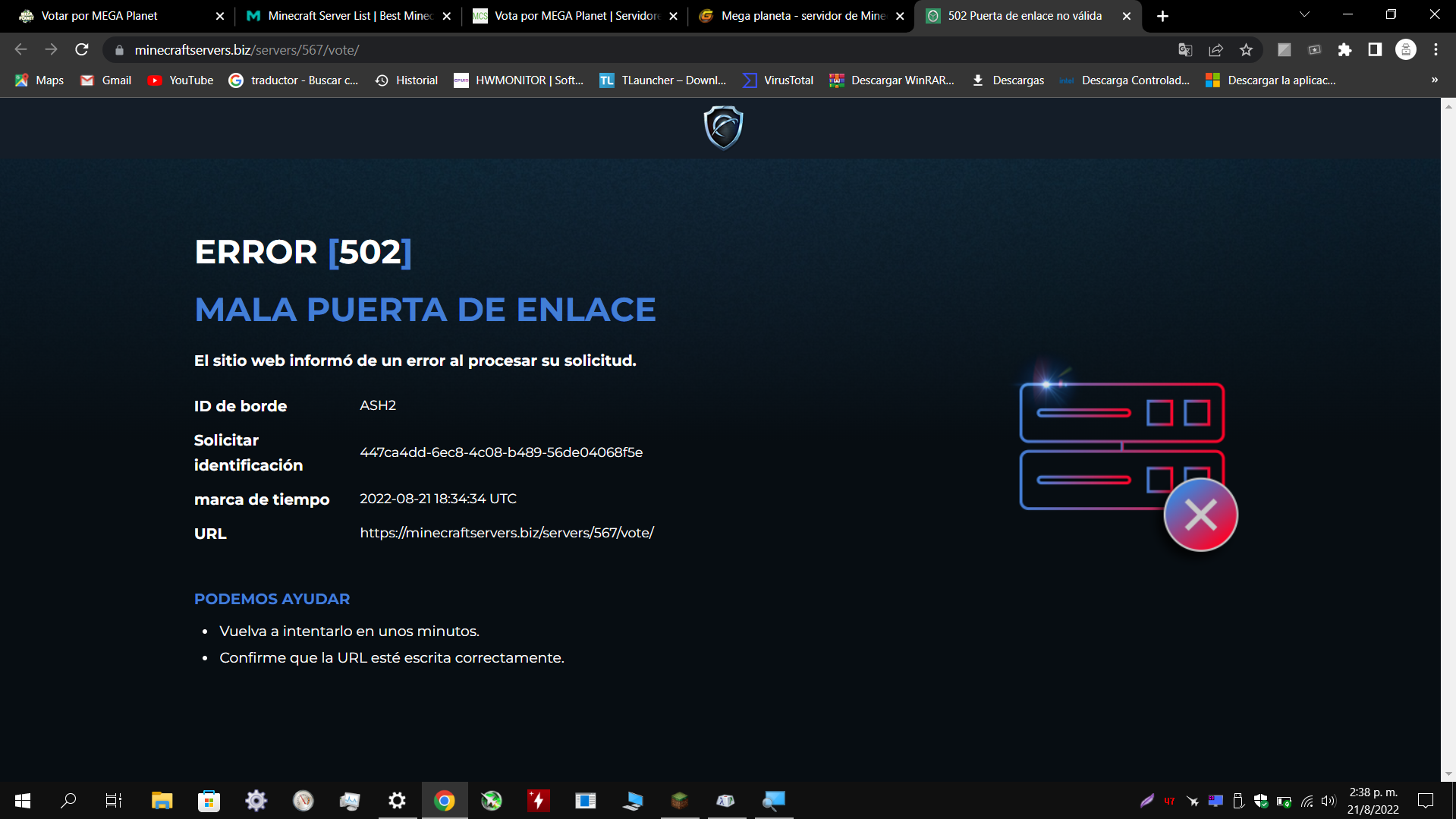Image resolution: width=1456 pixels, height=819 pixels.
Task: Click the volume icon in the system tray
Action: pos(1328,800)
